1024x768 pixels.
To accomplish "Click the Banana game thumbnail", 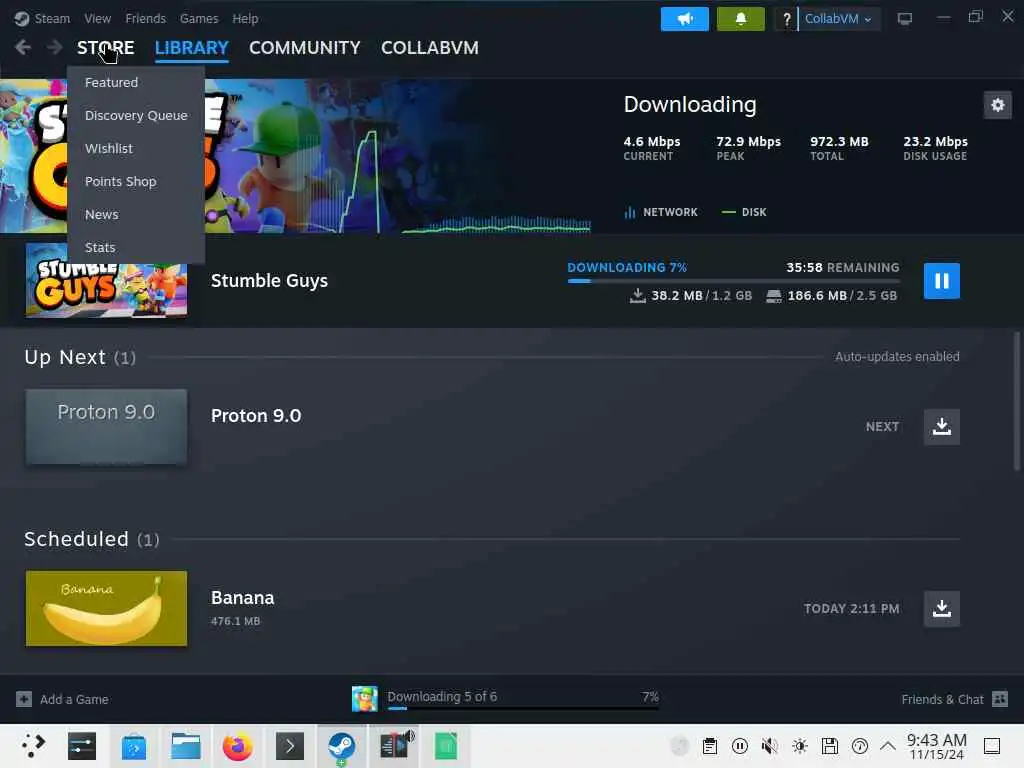I will click(x=106, y=609).
